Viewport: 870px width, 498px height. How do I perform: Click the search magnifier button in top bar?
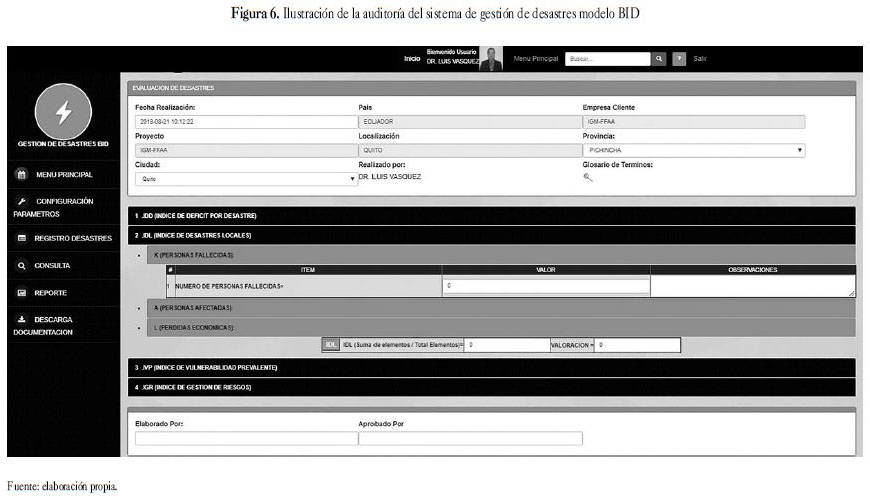click(659, 59)
